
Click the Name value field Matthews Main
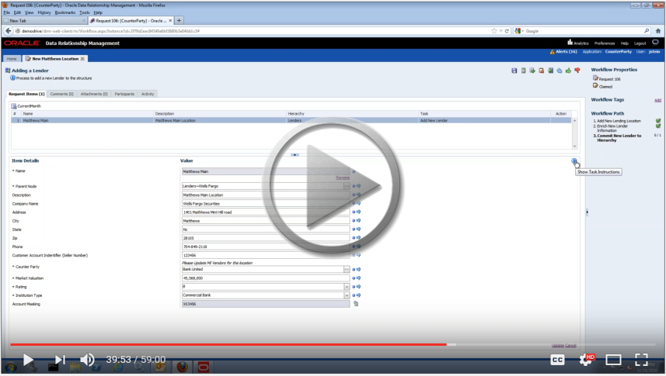(x=266, y=172)
